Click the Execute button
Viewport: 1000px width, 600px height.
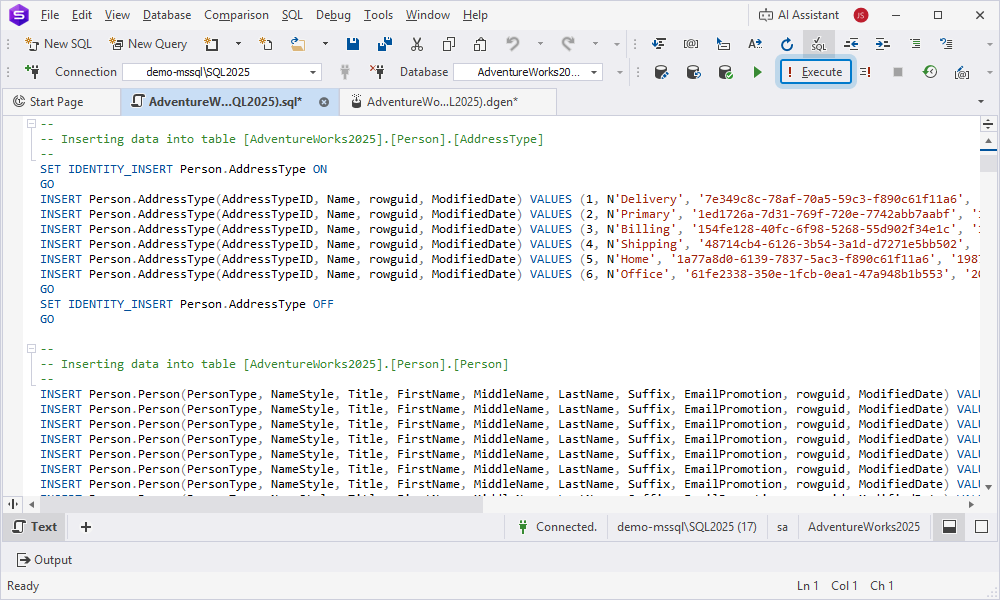click(815, 72)
